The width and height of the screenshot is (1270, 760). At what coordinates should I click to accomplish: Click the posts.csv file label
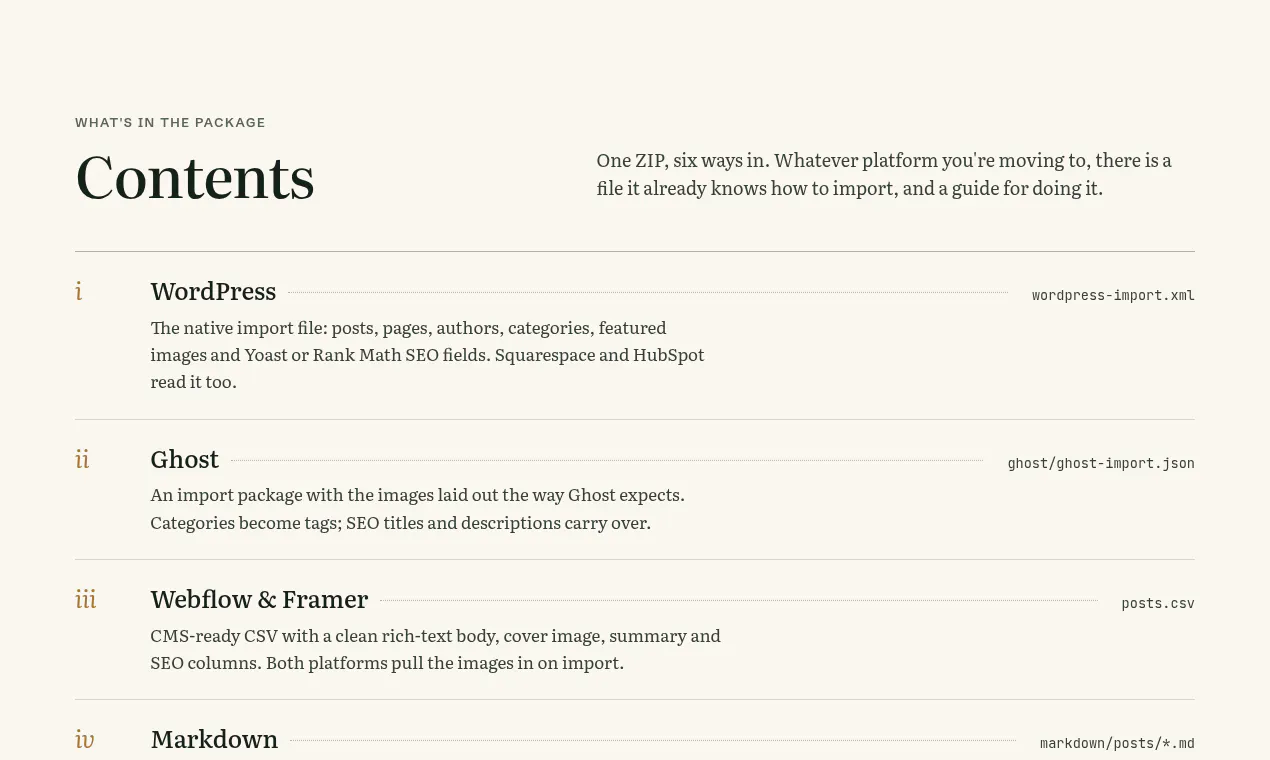[1158, 603]
